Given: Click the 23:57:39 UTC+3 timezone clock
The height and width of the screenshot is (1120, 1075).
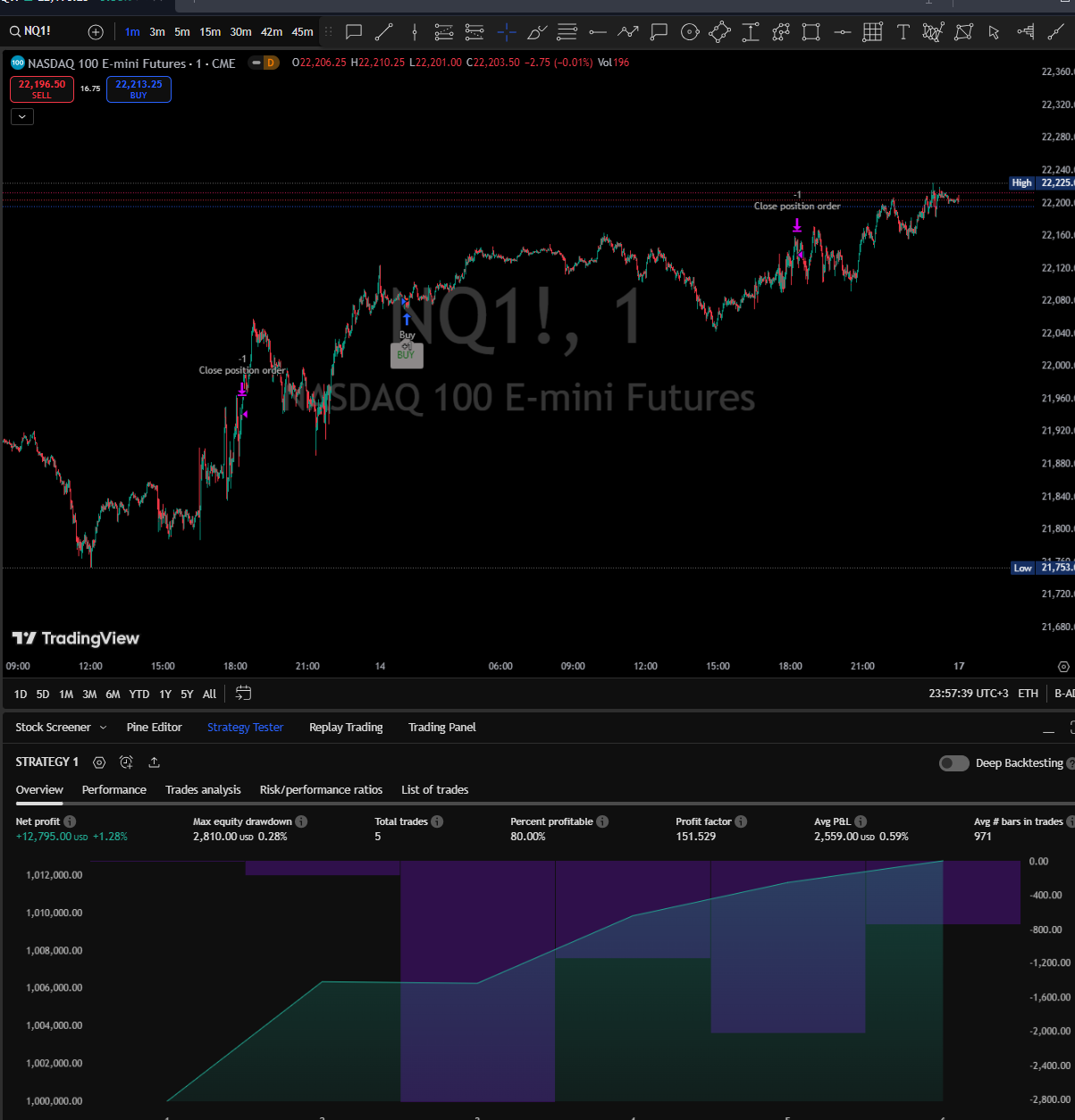Looking at the screenshot, I should point(968,694).
